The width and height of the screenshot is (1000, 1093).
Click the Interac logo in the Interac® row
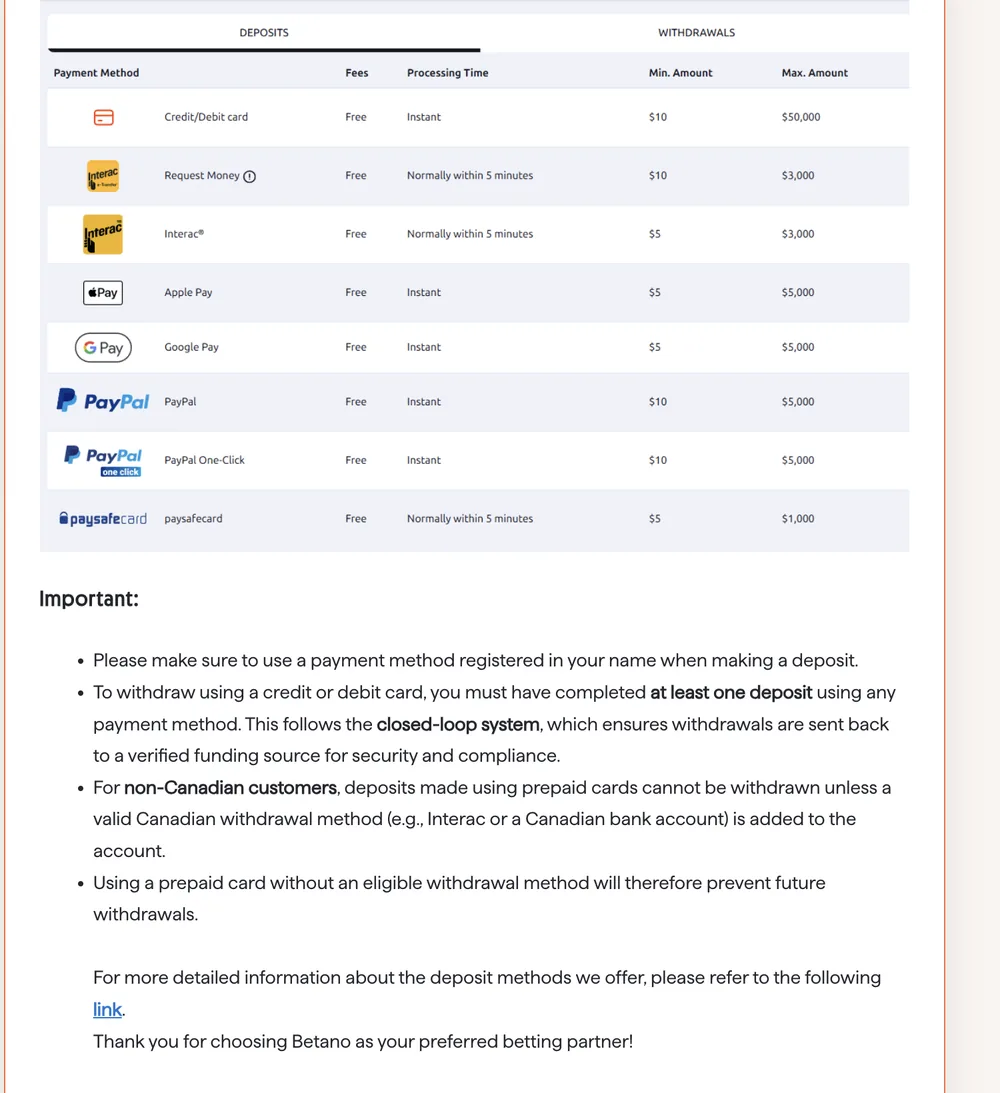[x=102, y=234]
